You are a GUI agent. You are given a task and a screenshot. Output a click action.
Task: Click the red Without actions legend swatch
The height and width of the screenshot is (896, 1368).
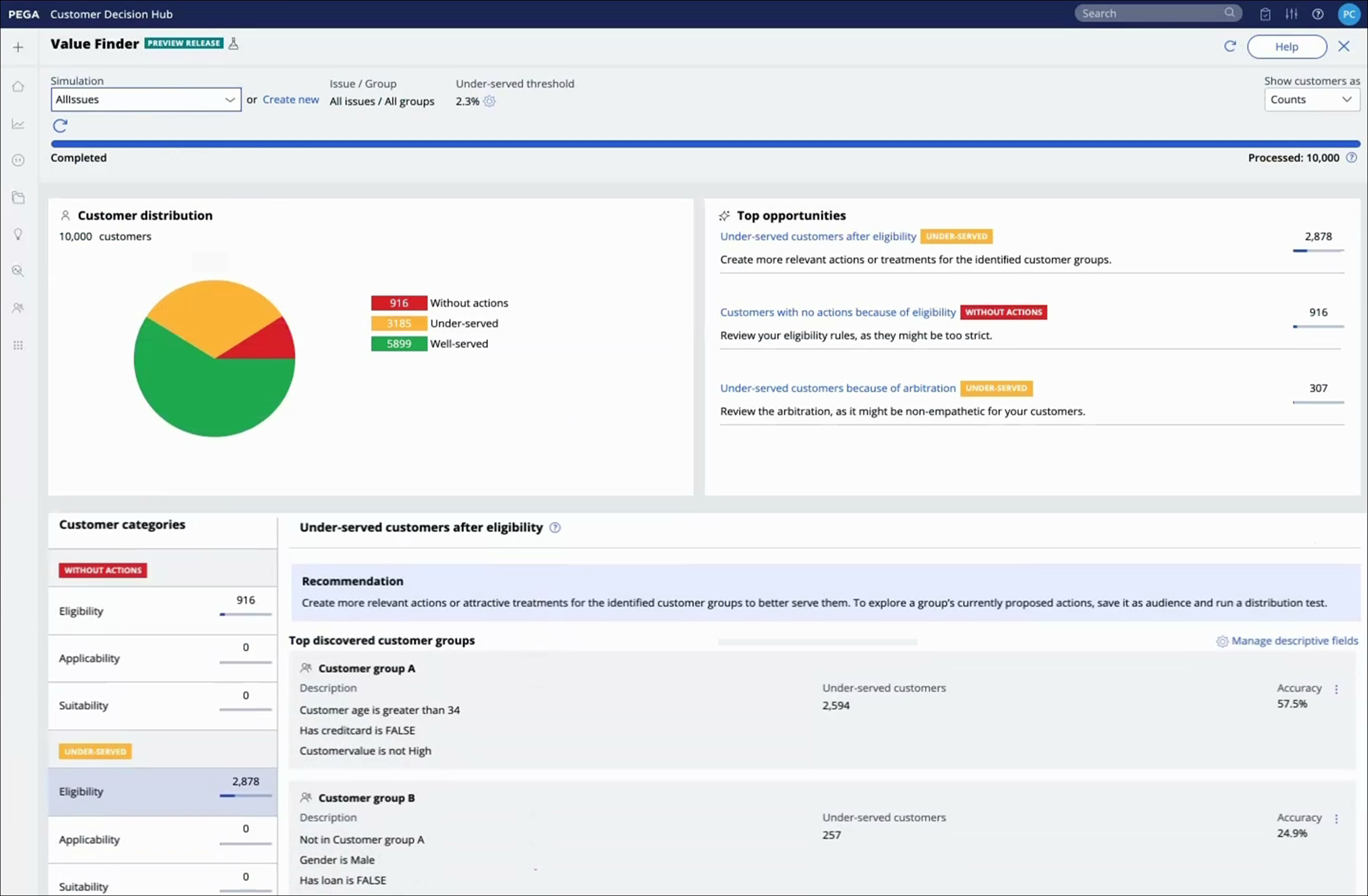click(x=399, y=303)
